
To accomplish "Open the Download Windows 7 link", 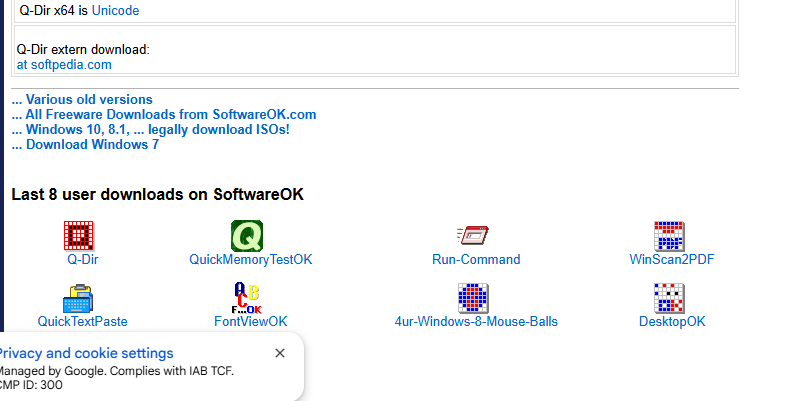I will 85,144.
